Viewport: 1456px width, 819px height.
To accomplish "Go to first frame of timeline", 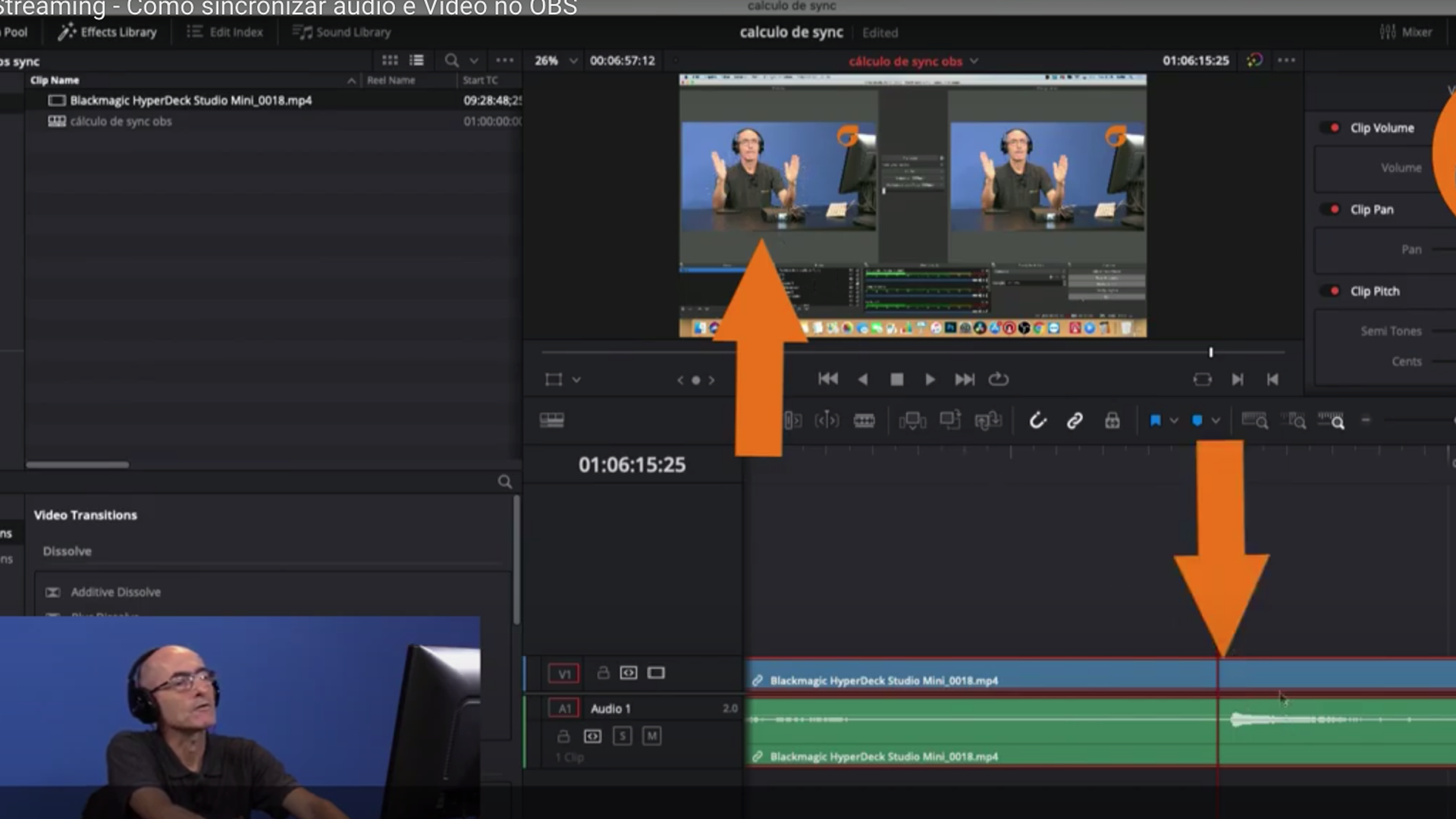I will (828, 378).
